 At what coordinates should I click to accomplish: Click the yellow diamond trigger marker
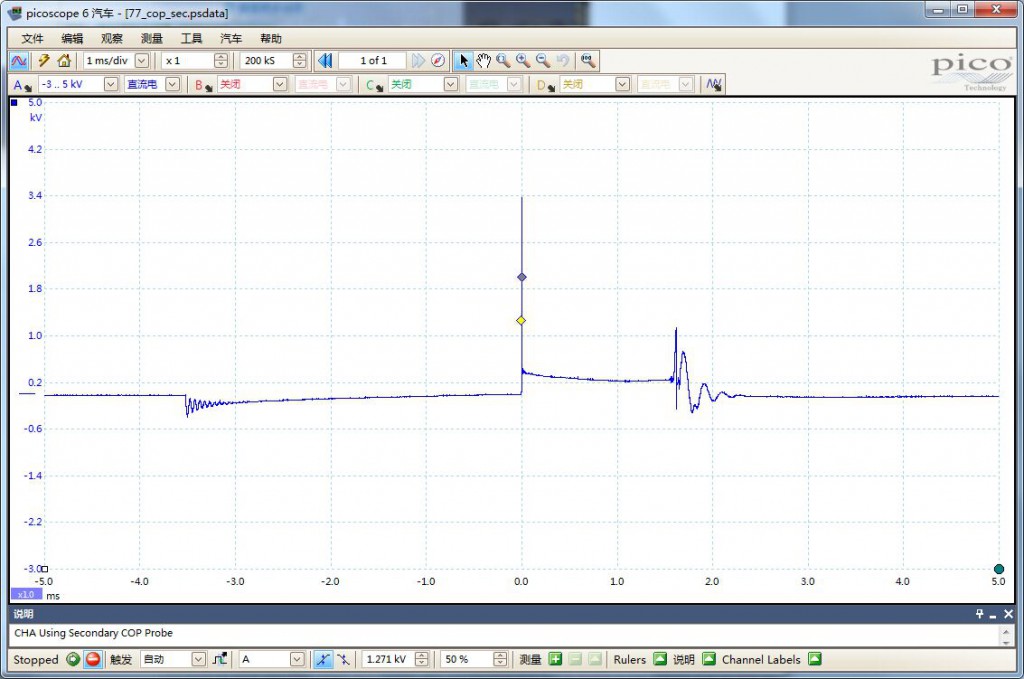(x=521, y=320)
